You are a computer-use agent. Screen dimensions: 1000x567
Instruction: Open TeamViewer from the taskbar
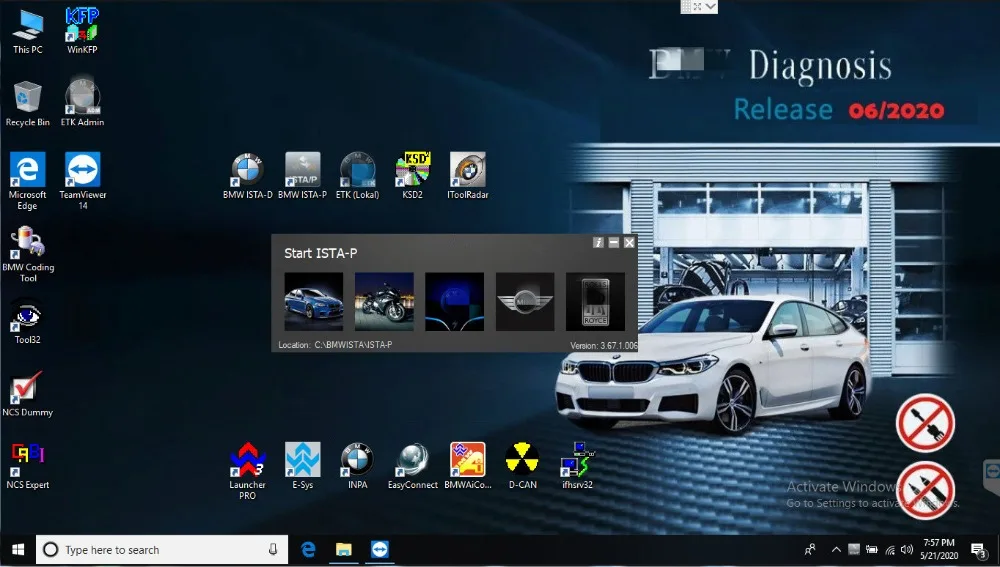pyautogui.click(x=379, y=550)
